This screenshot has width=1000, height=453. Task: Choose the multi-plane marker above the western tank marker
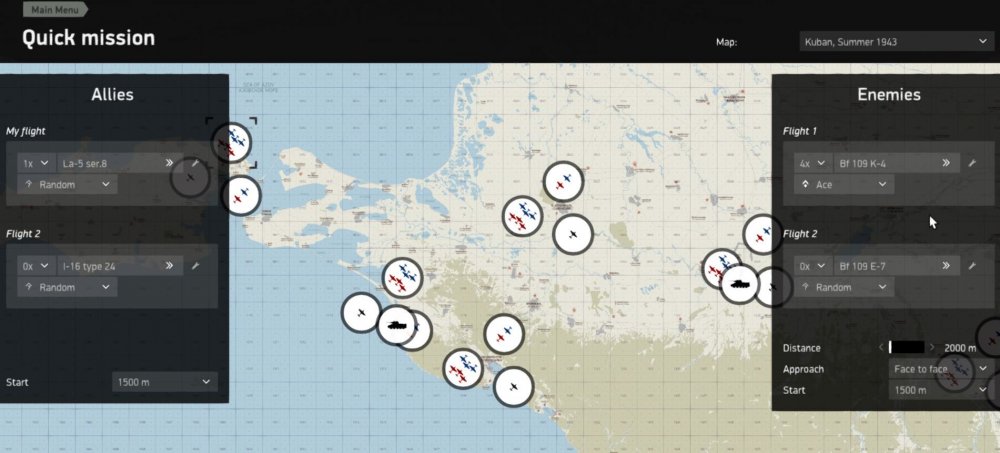pos(402,278)
